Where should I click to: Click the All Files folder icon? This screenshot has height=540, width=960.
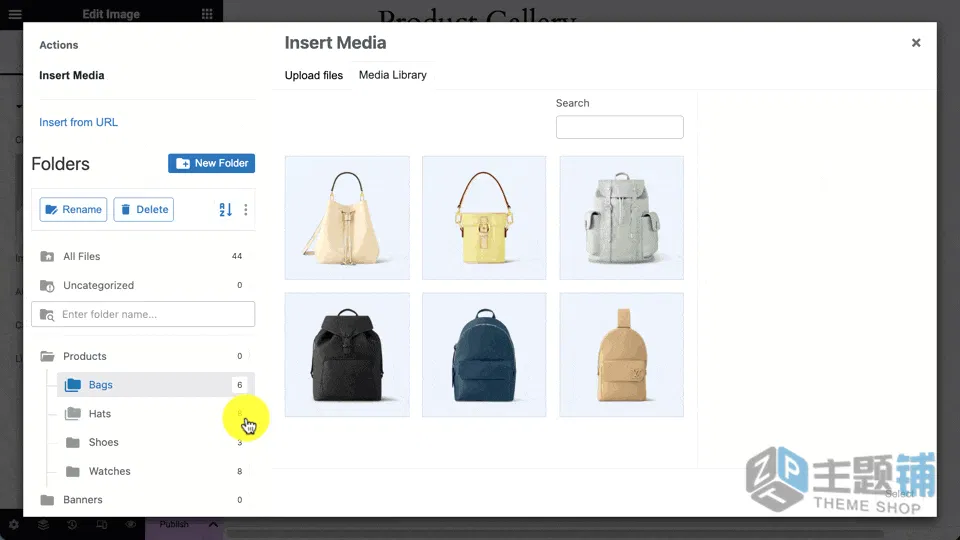click(x=47, y=257)
